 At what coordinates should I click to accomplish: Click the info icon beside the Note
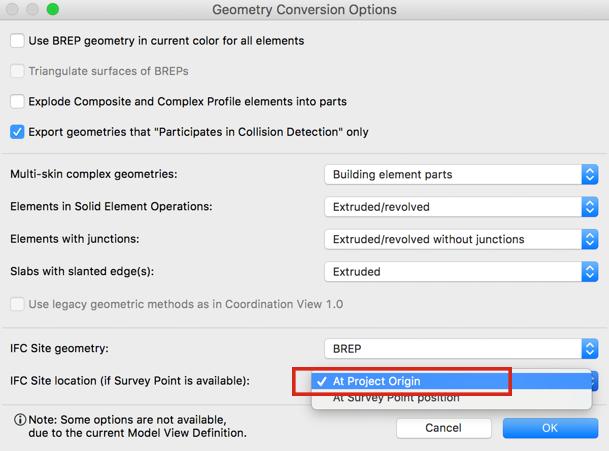pos(20,420)
